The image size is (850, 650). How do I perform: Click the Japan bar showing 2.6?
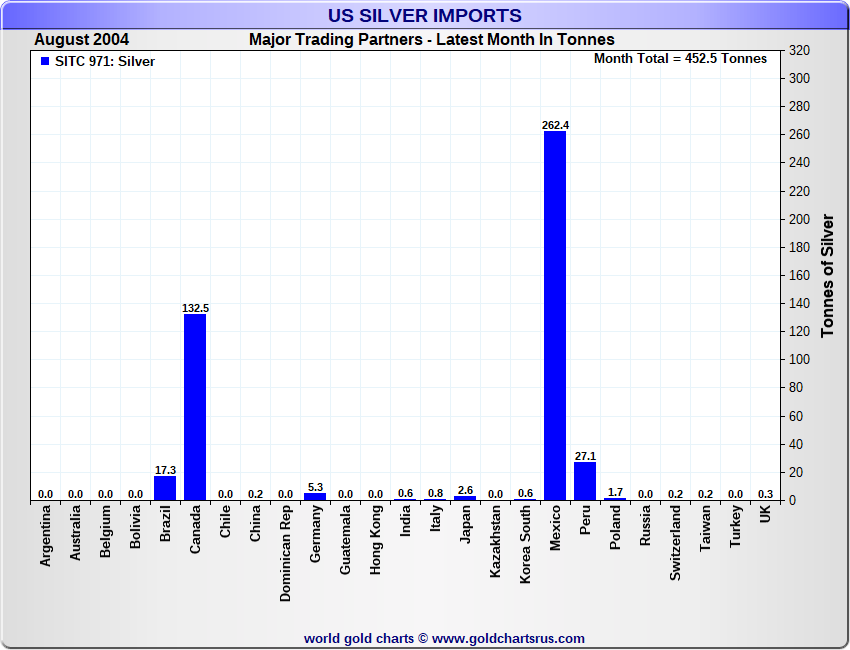(x=465, y=497)
